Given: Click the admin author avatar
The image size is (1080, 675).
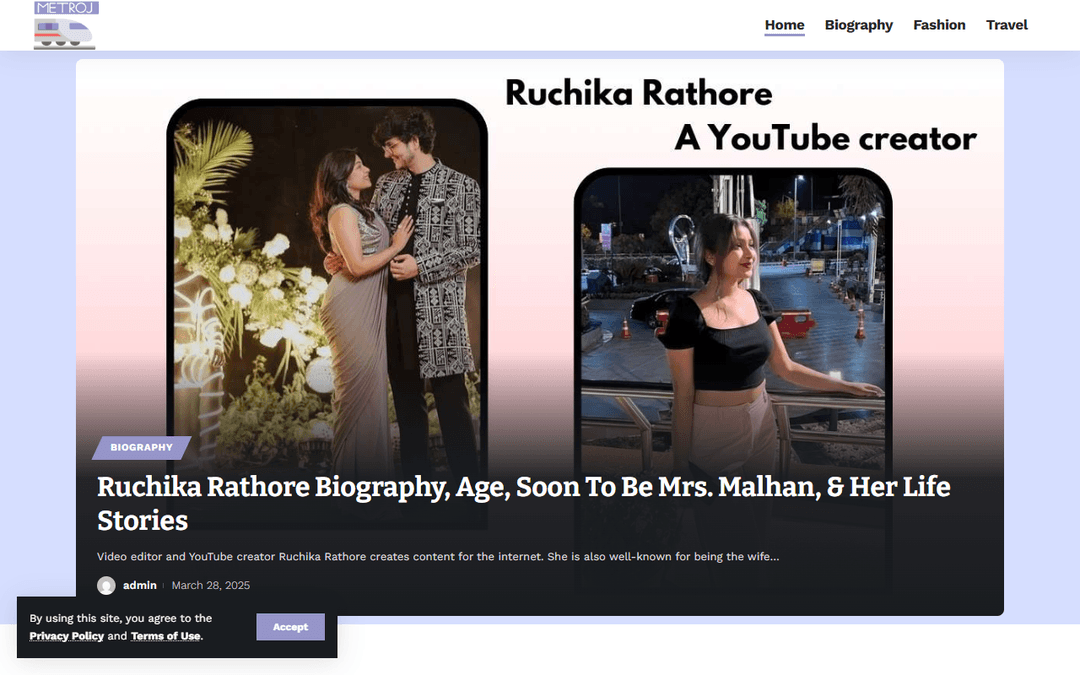Looking at the screenshot, I should point(106,585).
